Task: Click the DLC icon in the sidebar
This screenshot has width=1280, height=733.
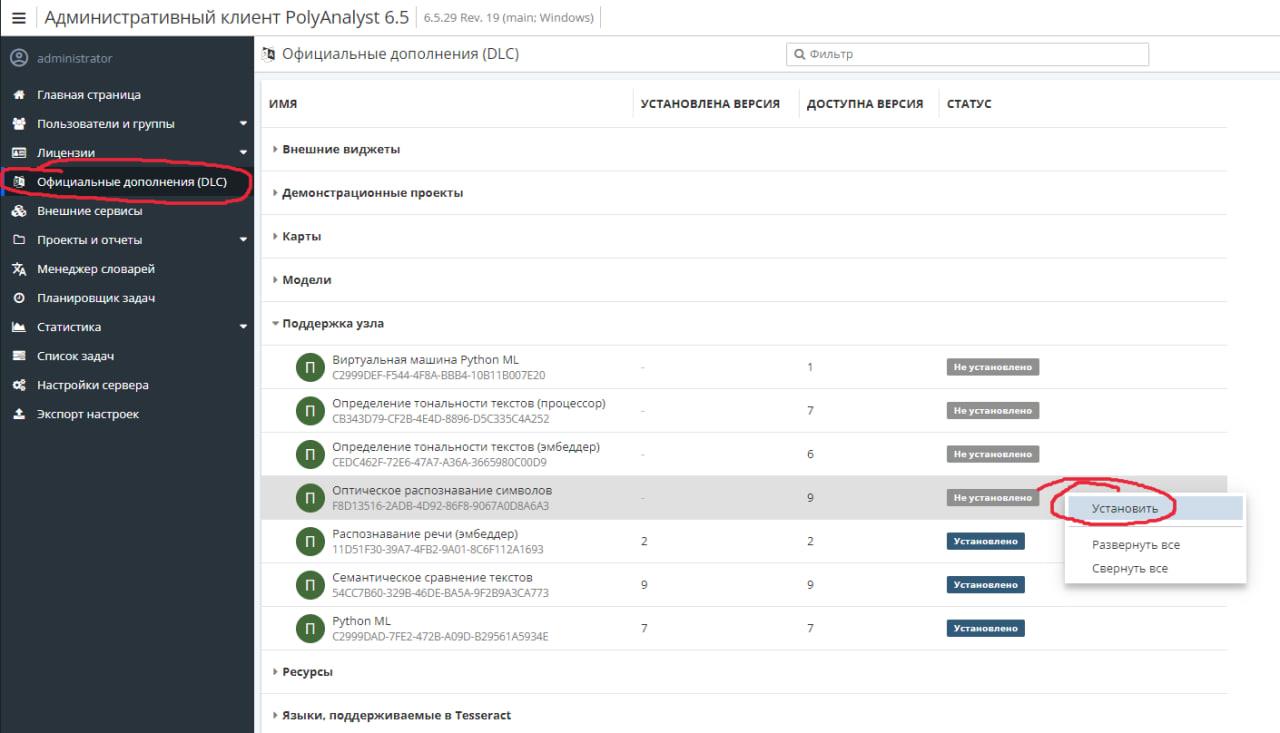Action: [x=18, y=182]
